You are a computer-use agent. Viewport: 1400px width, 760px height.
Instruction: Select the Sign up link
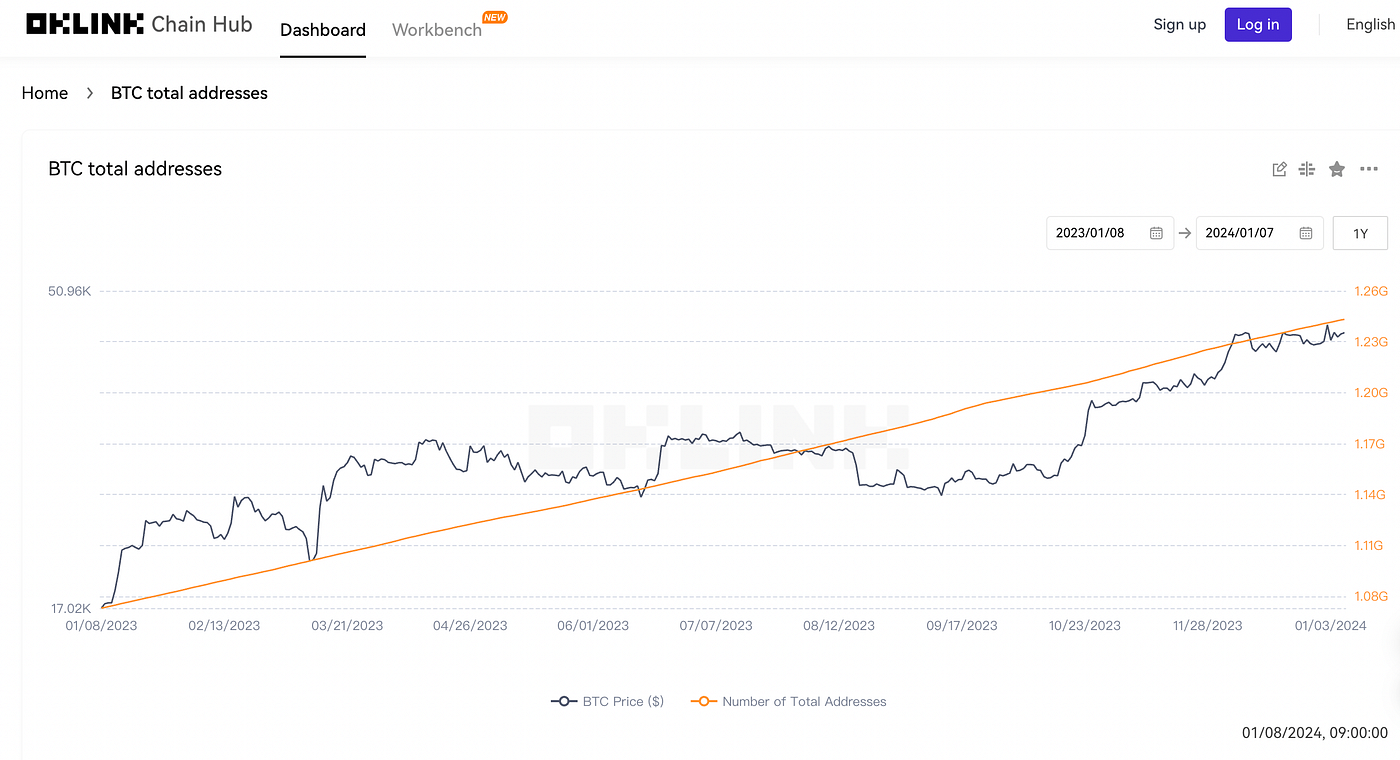(1179, 24)
